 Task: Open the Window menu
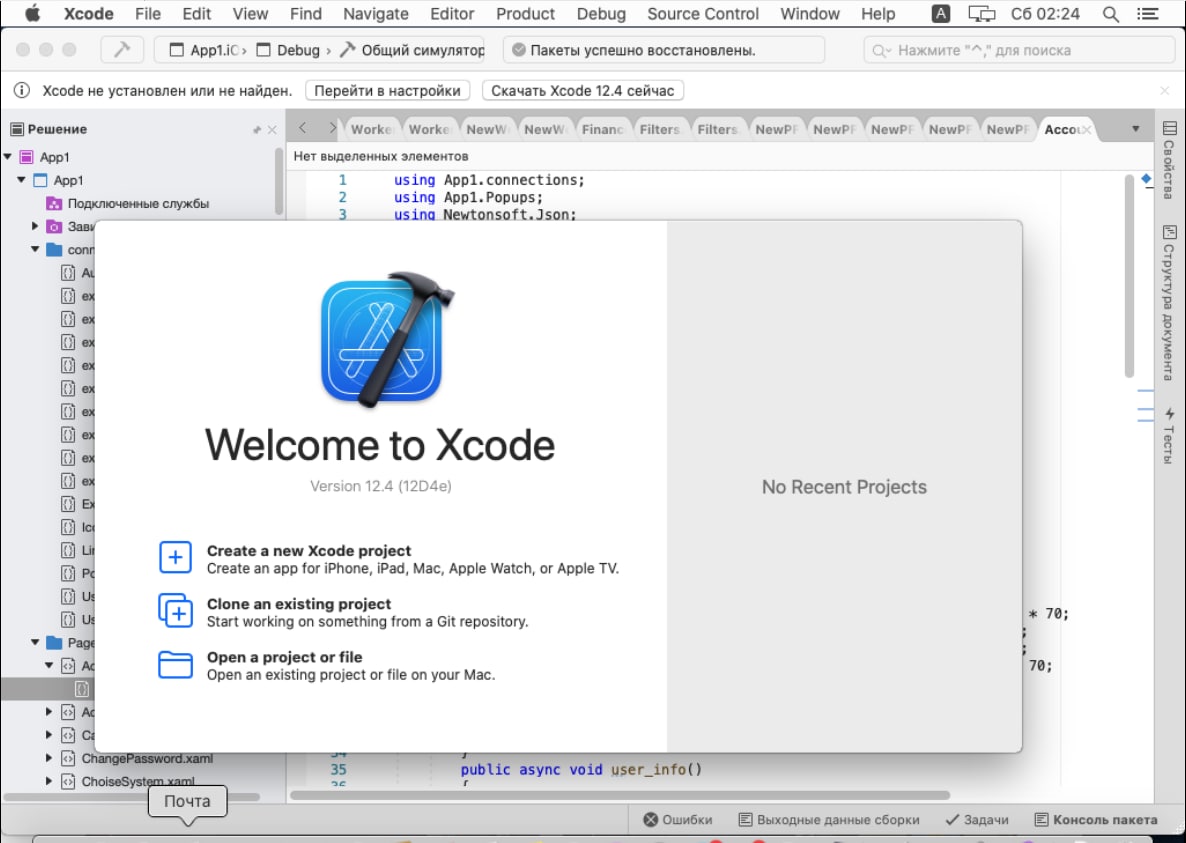click(810, 14)
